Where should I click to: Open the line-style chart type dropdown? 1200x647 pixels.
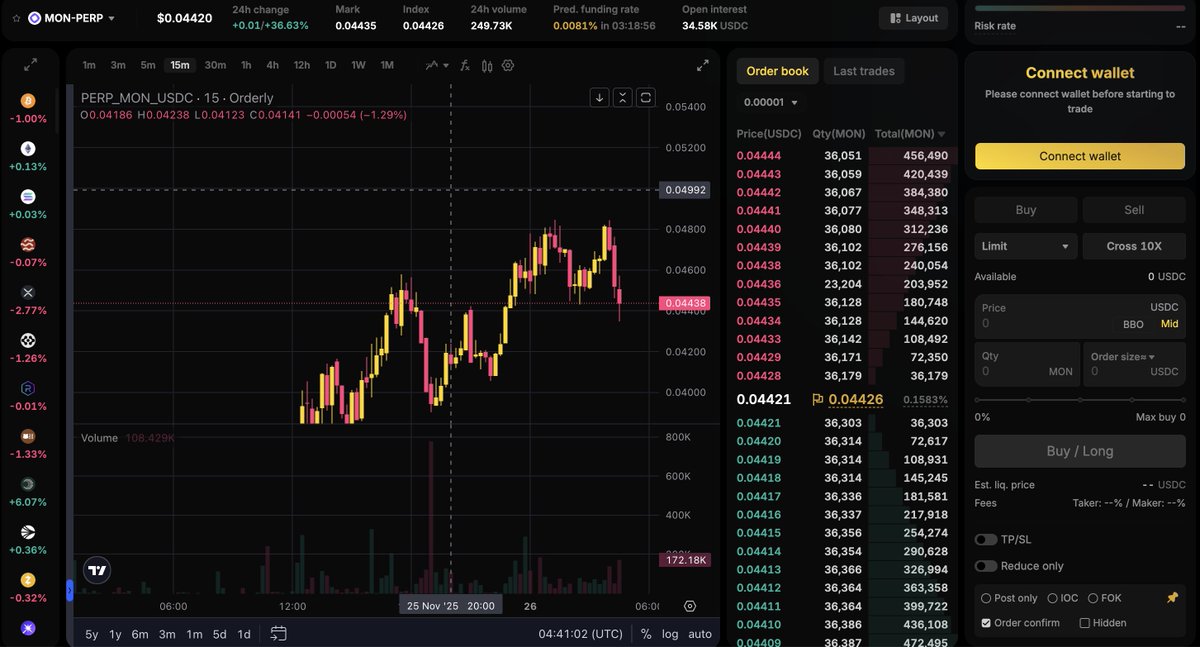(436, 65)
